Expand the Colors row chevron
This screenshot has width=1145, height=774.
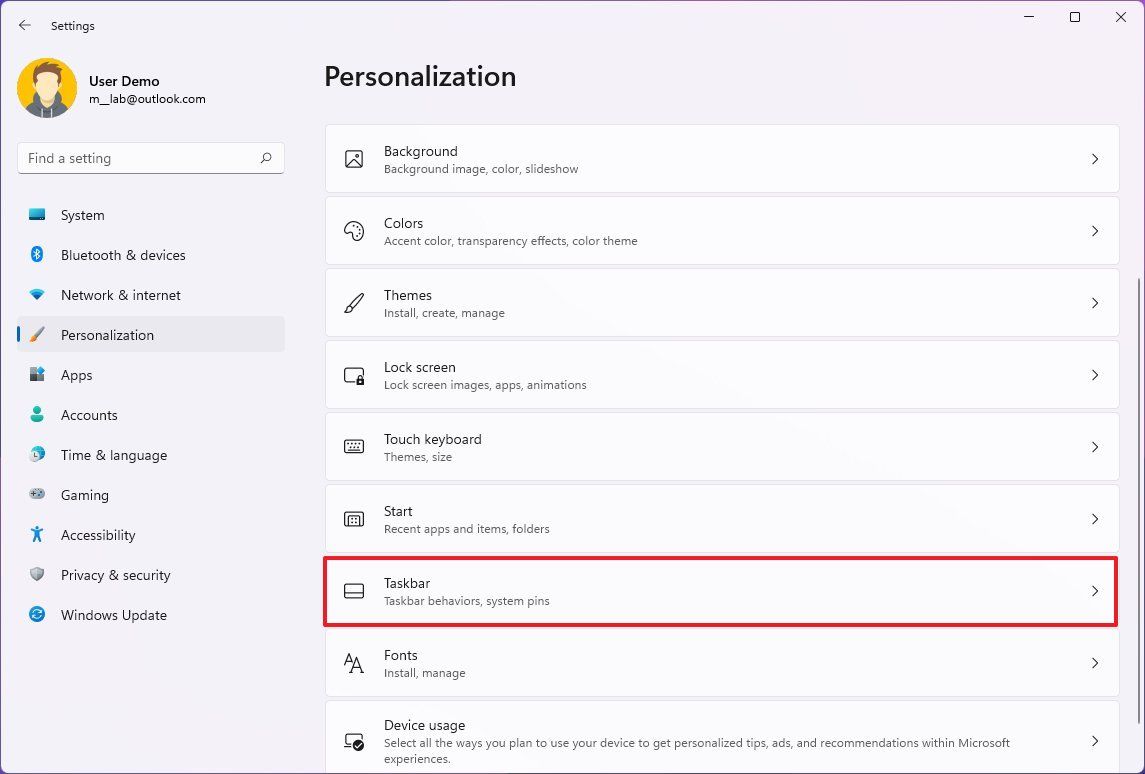click(x=1094, y=230)
